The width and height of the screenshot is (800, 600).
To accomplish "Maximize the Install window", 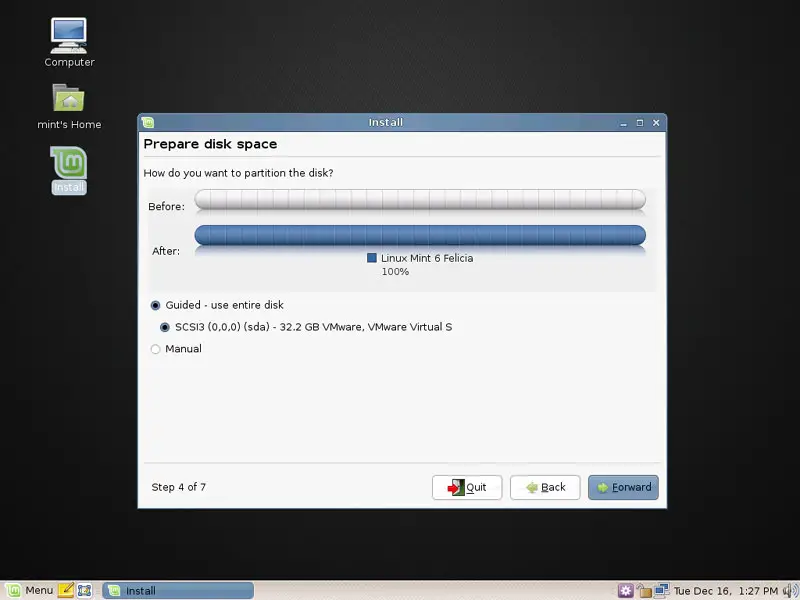I will (x=639, y=123).
